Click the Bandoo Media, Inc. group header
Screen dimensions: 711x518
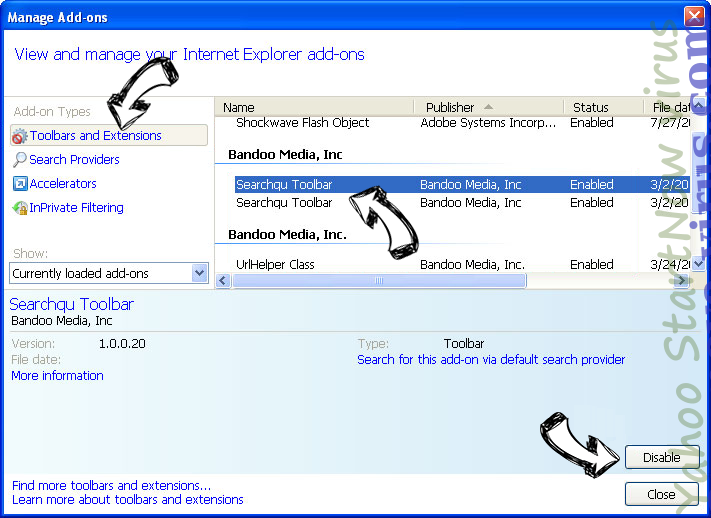(287, 235)
